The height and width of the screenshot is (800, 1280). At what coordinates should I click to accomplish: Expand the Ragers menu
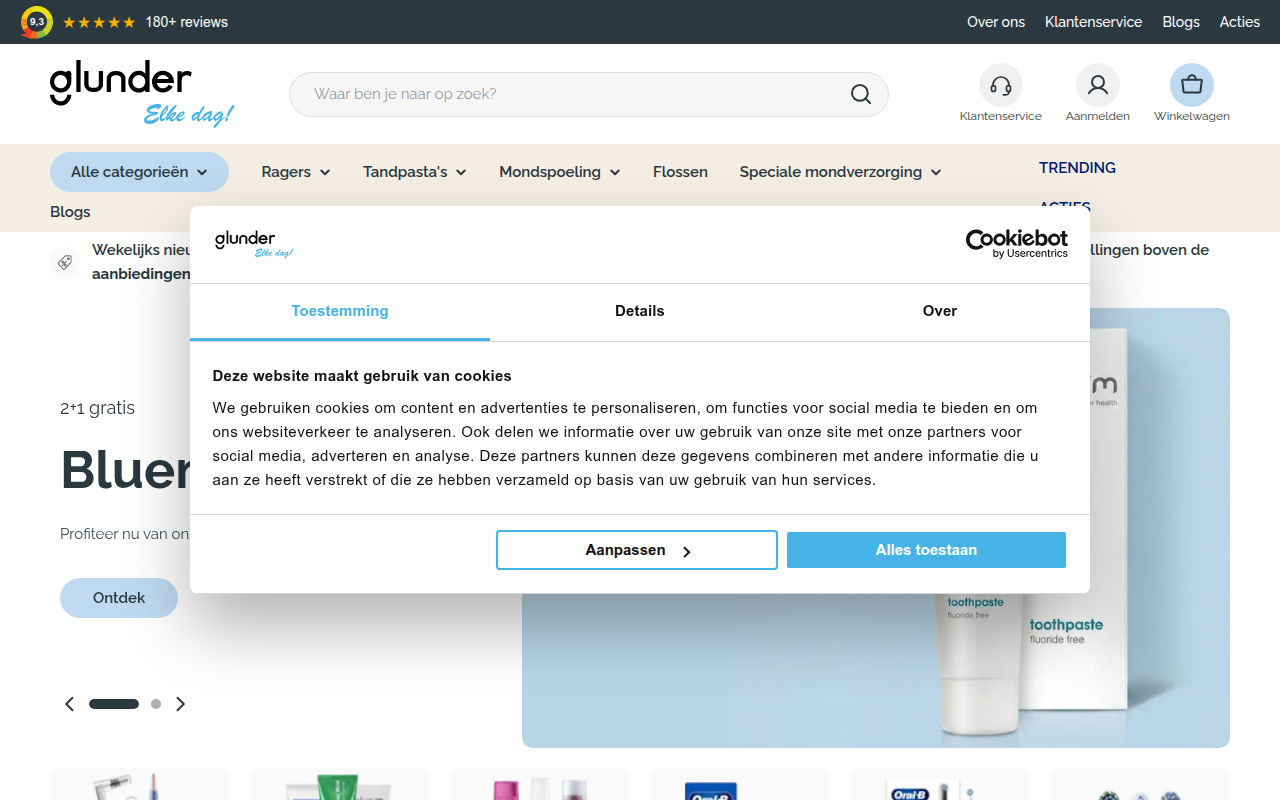296,172
